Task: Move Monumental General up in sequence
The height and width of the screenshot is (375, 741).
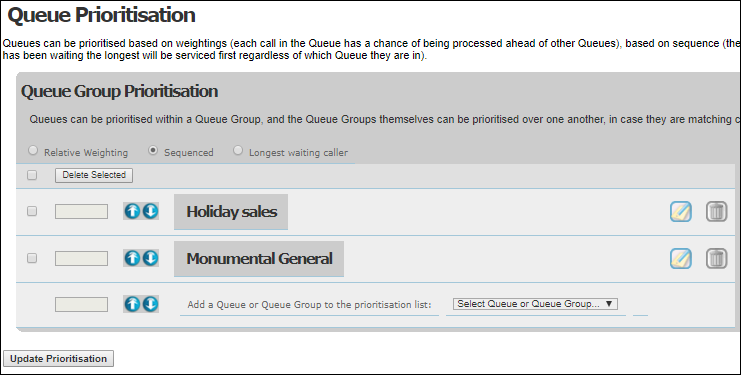Action: click(x=132, y=258)
